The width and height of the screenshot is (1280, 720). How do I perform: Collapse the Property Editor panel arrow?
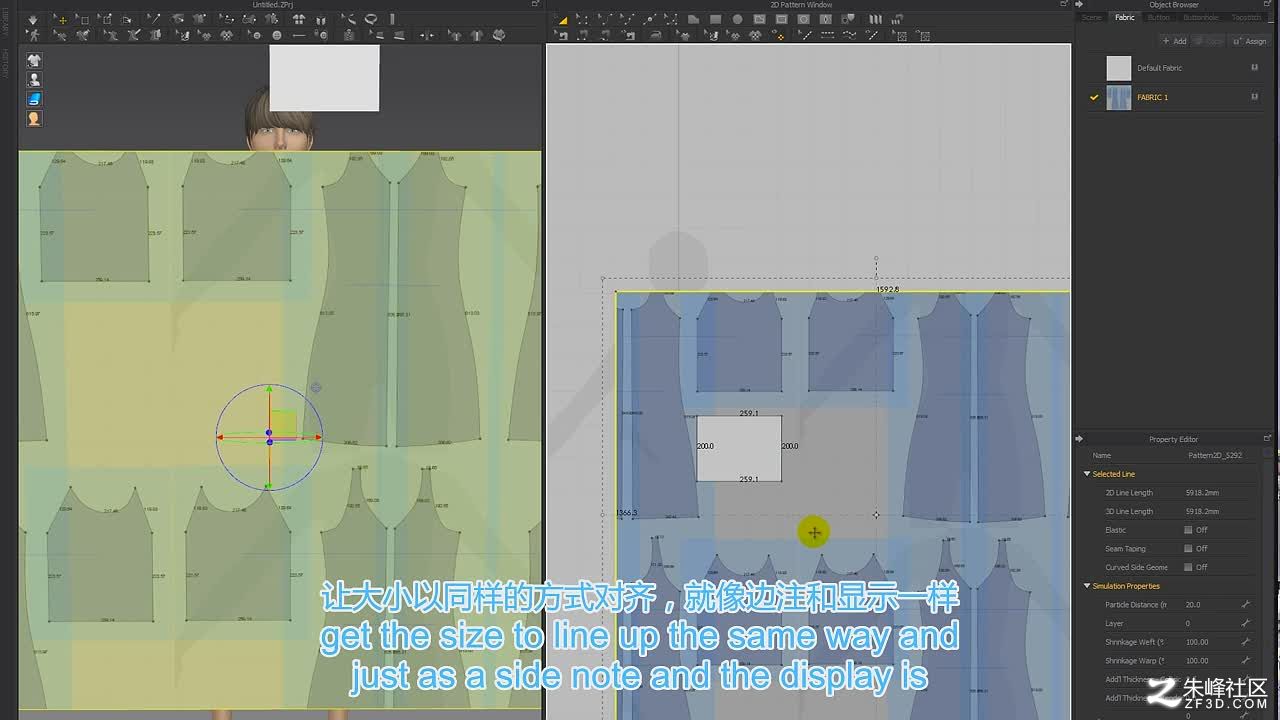[1079, 439]
